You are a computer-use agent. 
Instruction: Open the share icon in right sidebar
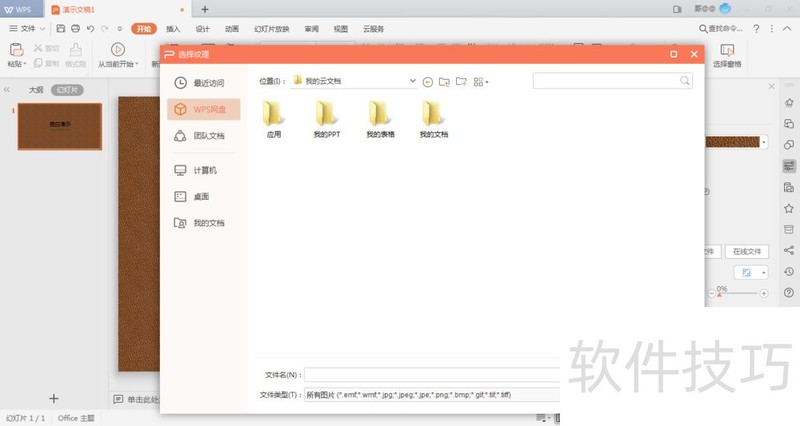point(789,250)
